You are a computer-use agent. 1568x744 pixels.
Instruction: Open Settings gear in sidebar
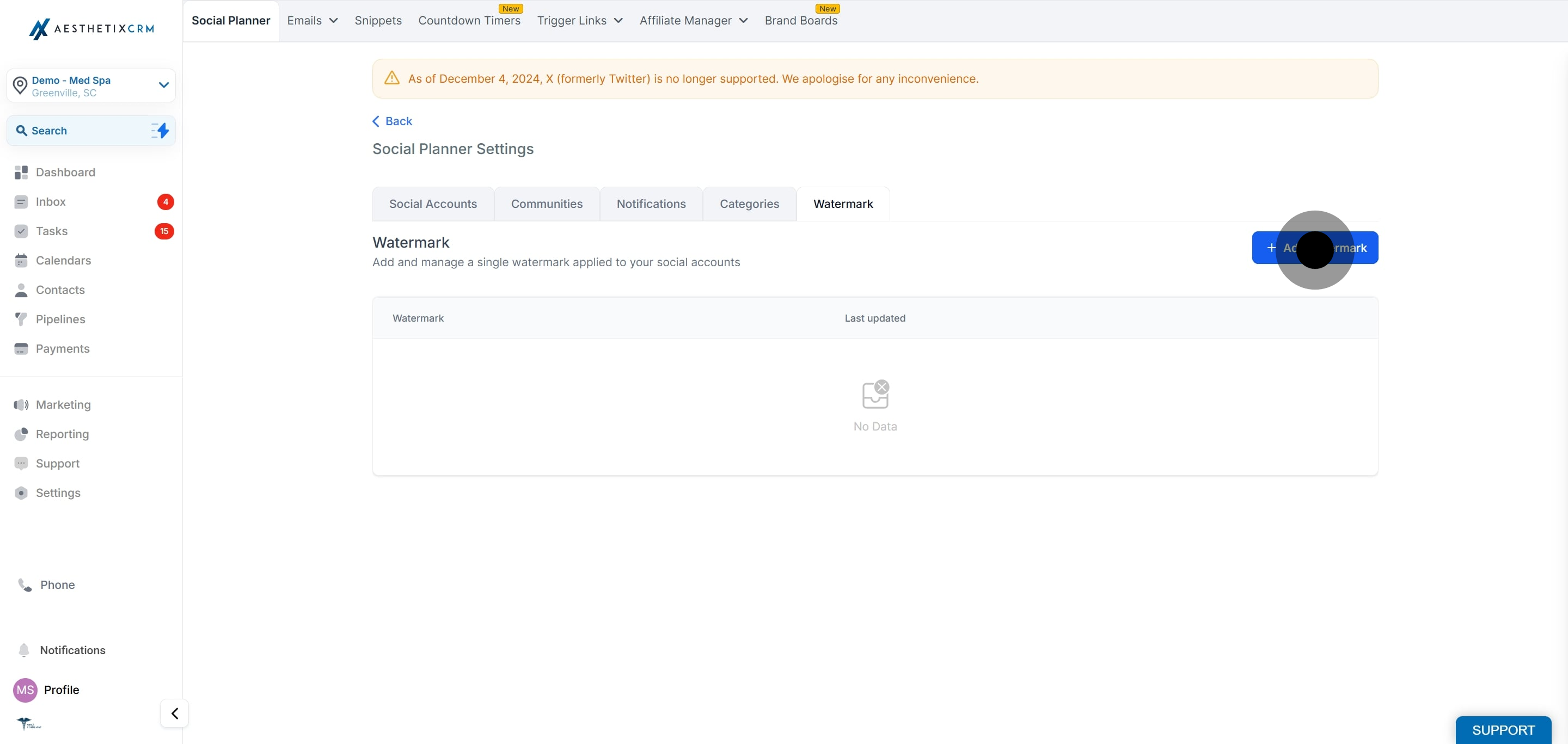(21, 493)
